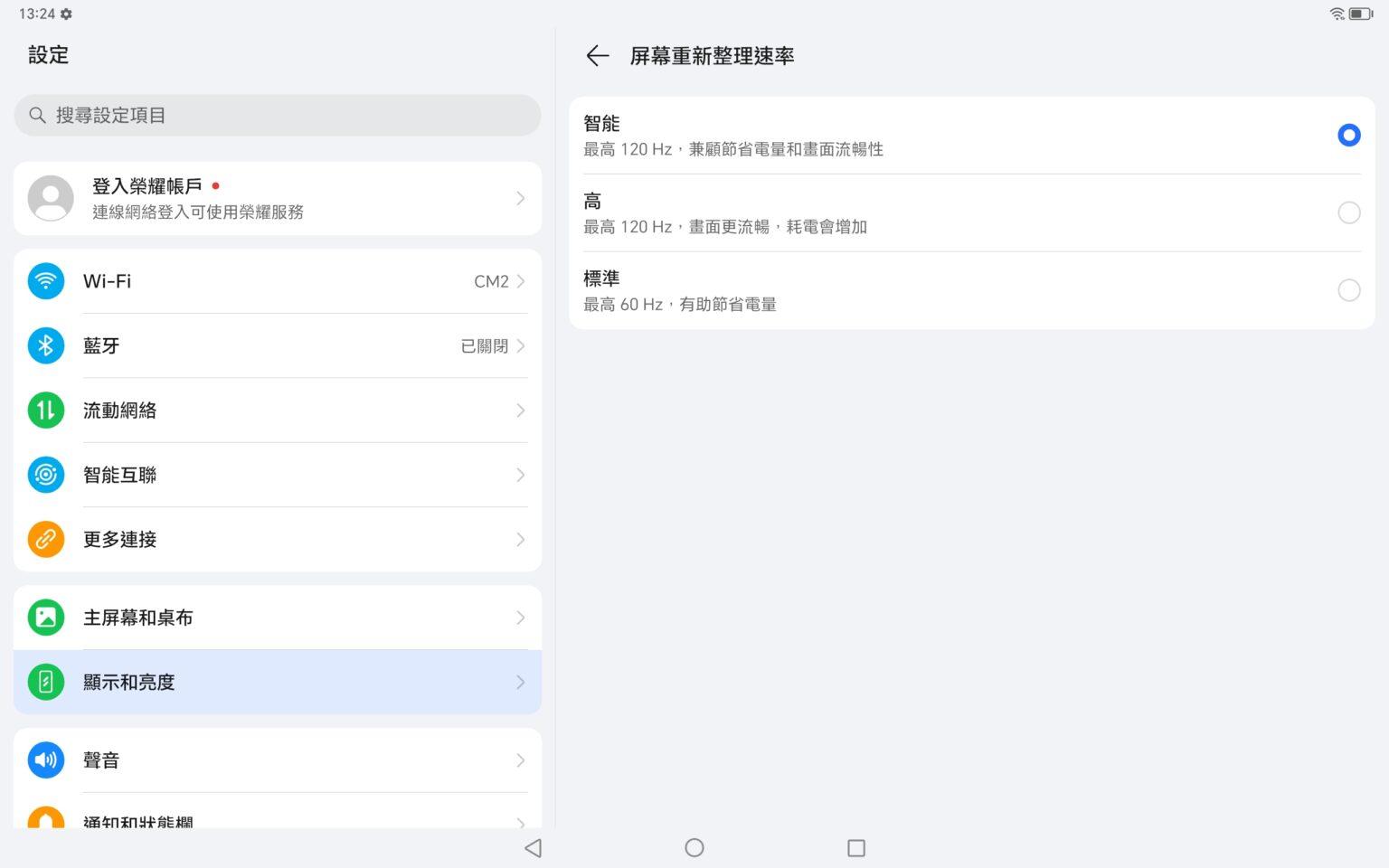
Task: Open 通知和狀態欄 via its chevron
Action: [x=520, y=823]
